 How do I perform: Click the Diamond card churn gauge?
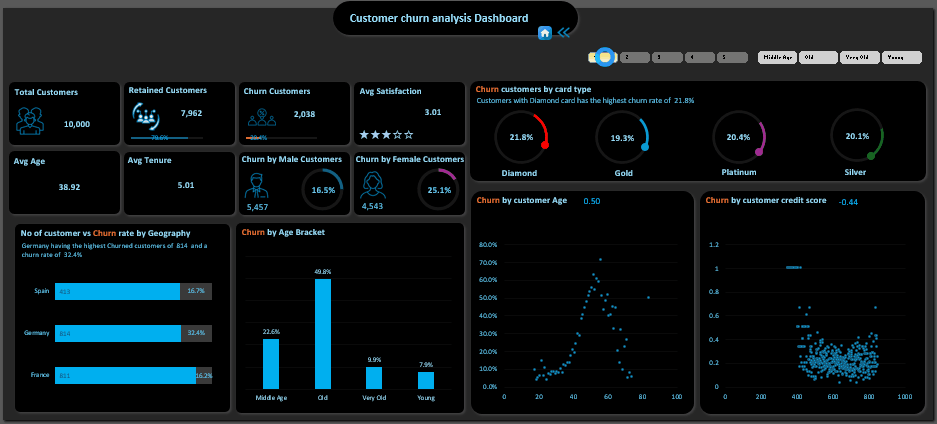(x=521, y=137)
